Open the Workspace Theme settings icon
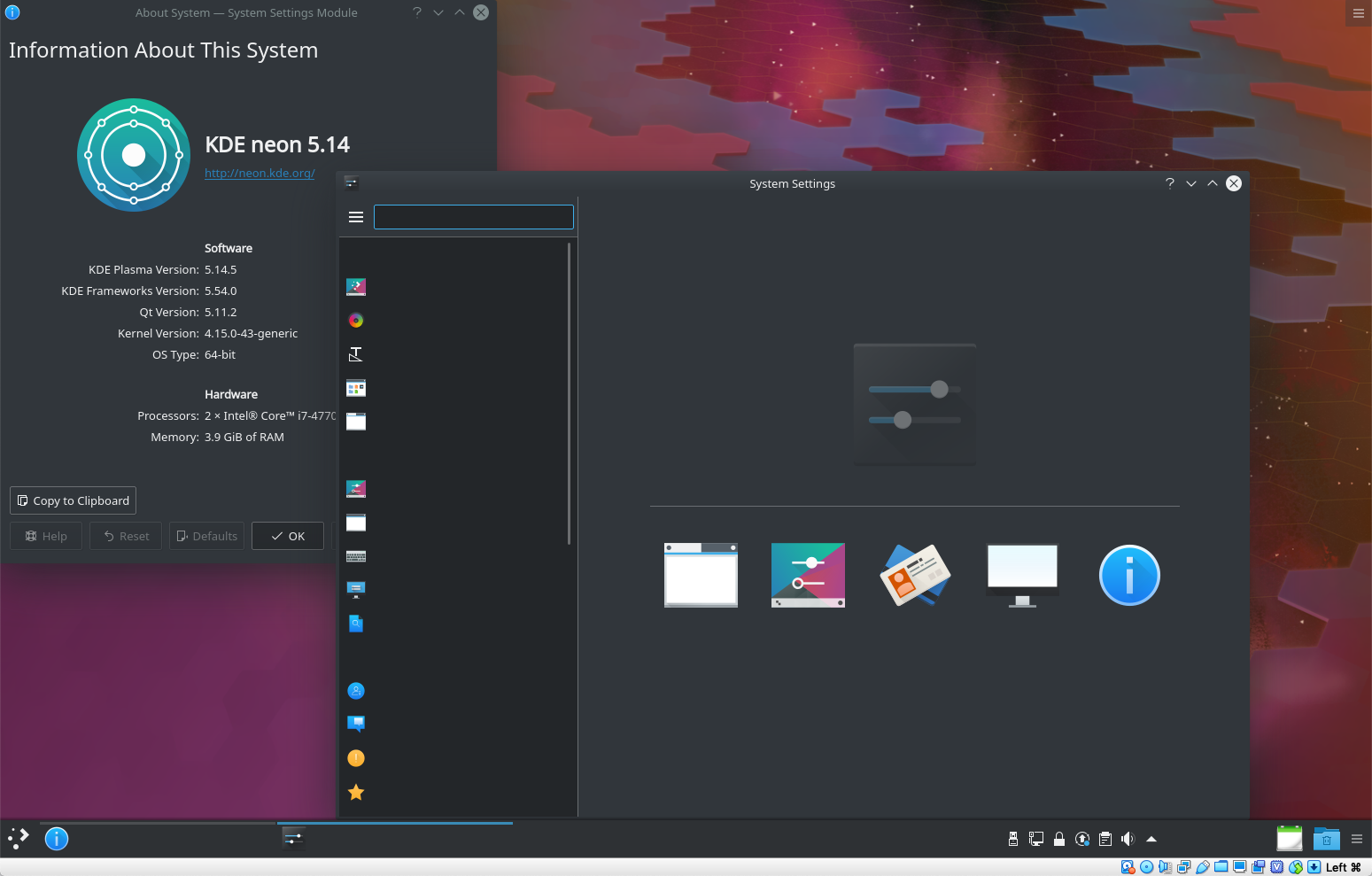1372x876 pixels. click(356, 286)
